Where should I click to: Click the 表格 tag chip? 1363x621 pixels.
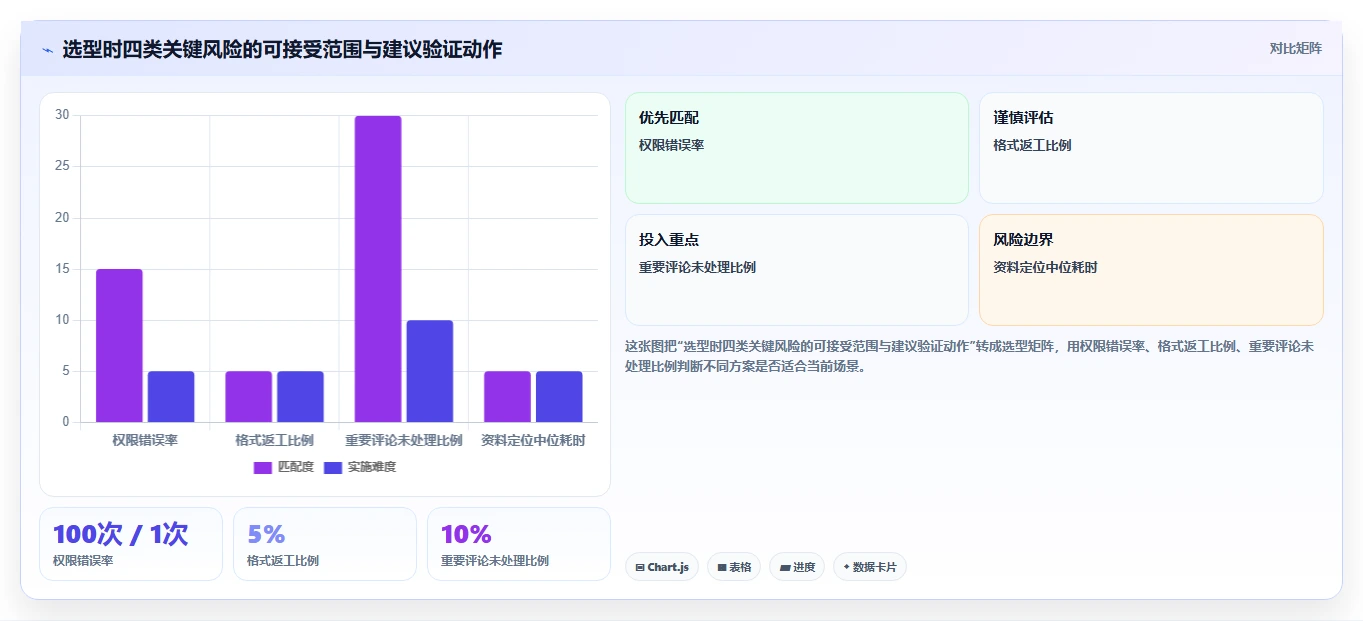tap(734, 567)
